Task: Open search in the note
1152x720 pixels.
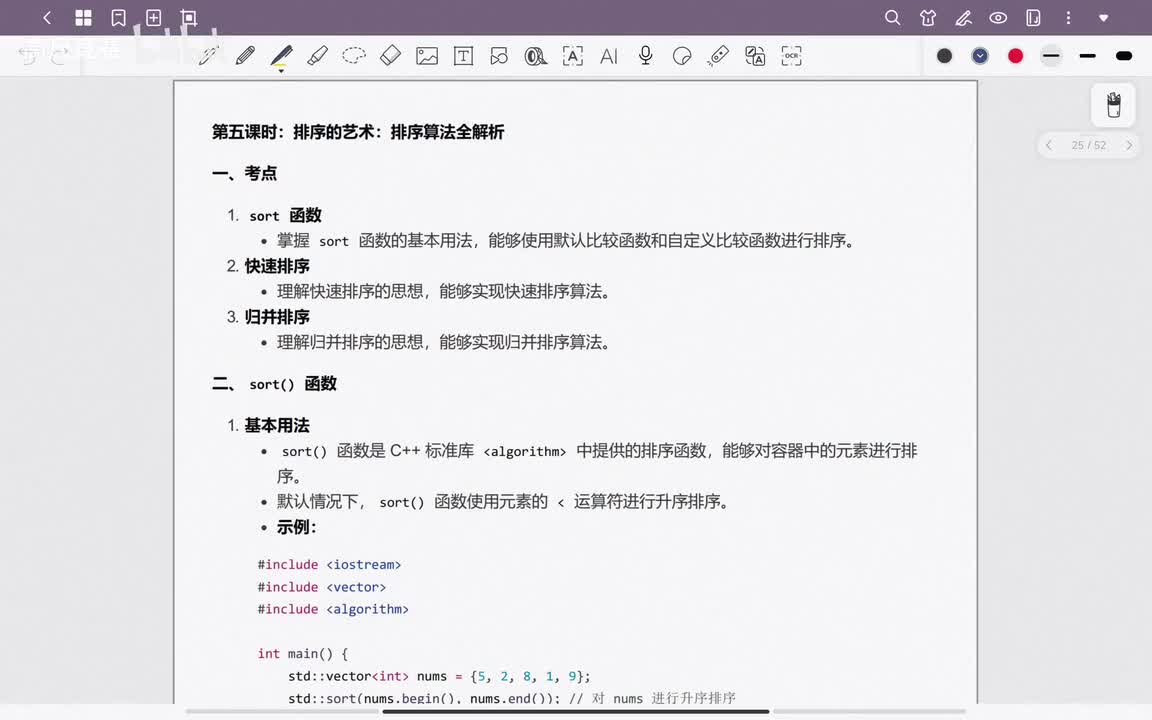Action: (893, 18)
